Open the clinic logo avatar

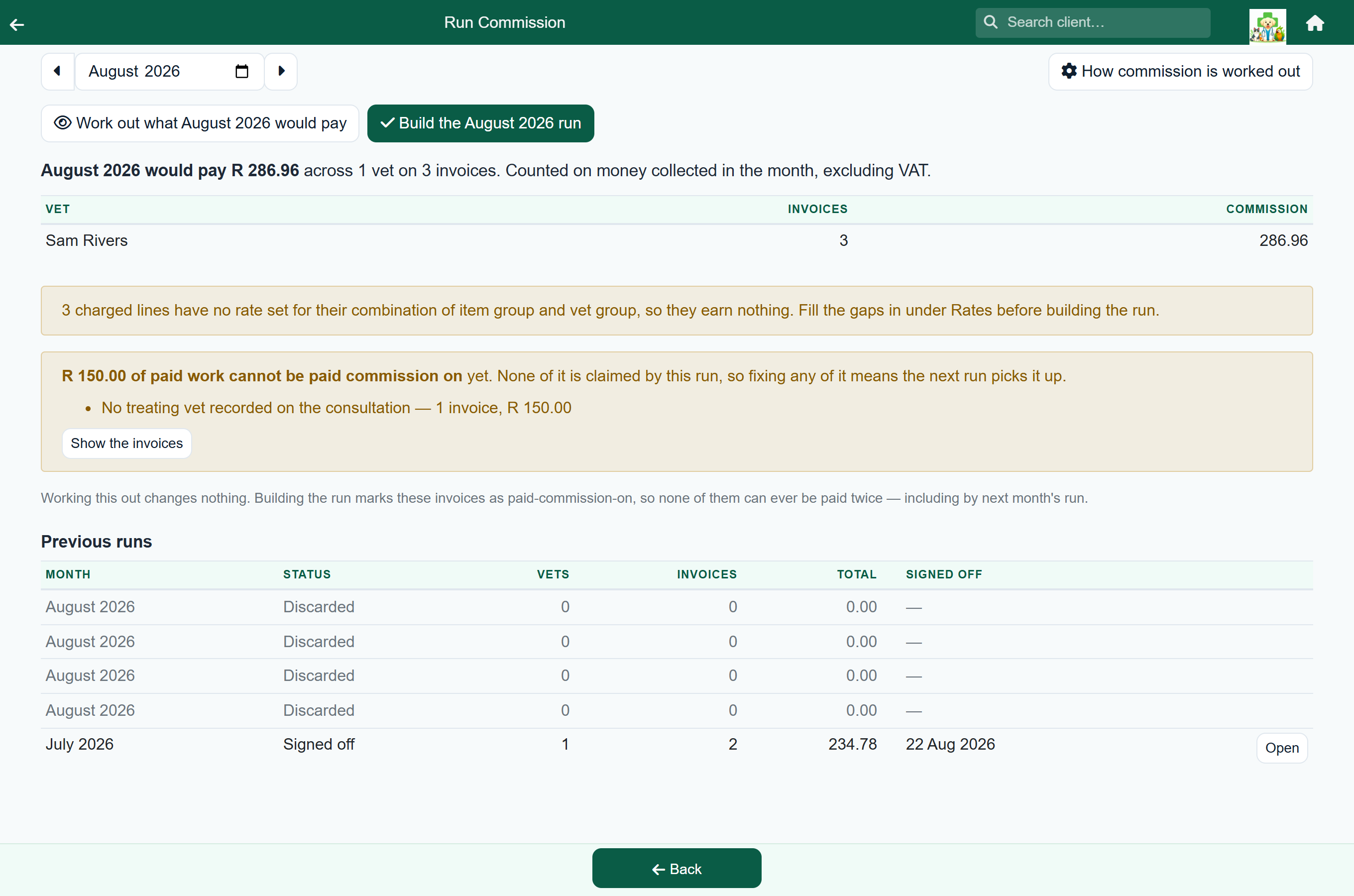[1267, 26]
